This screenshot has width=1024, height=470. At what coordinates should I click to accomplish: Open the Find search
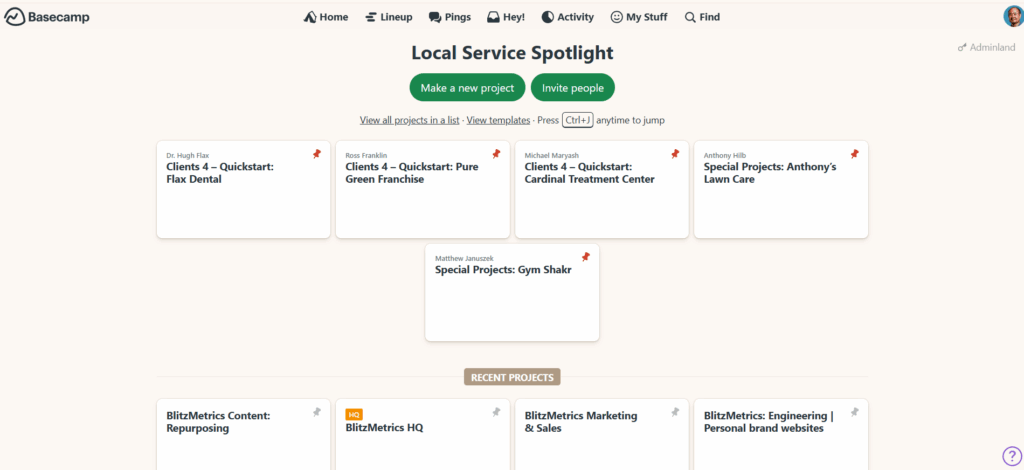tap(702, 17)
